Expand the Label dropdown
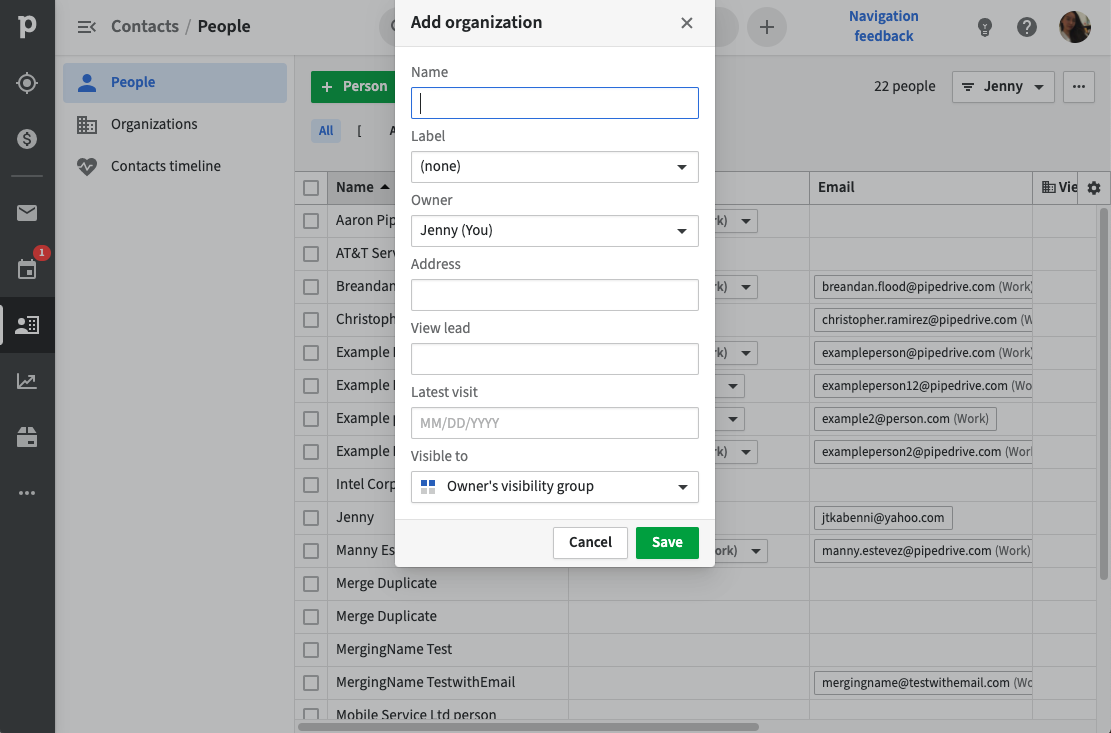This screenshot has height=733, width=1111. click(554, 167)
